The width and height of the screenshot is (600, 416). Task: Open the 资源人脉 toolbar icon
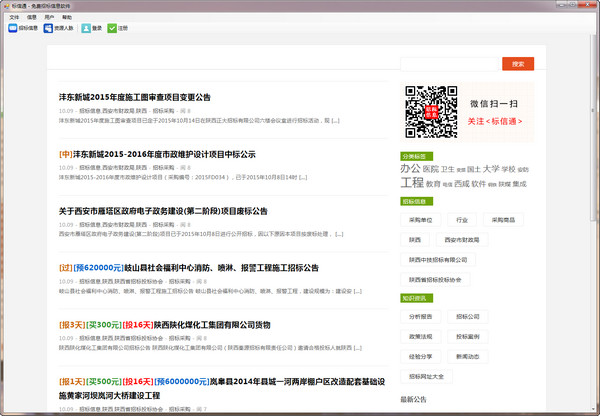(63, 28)
